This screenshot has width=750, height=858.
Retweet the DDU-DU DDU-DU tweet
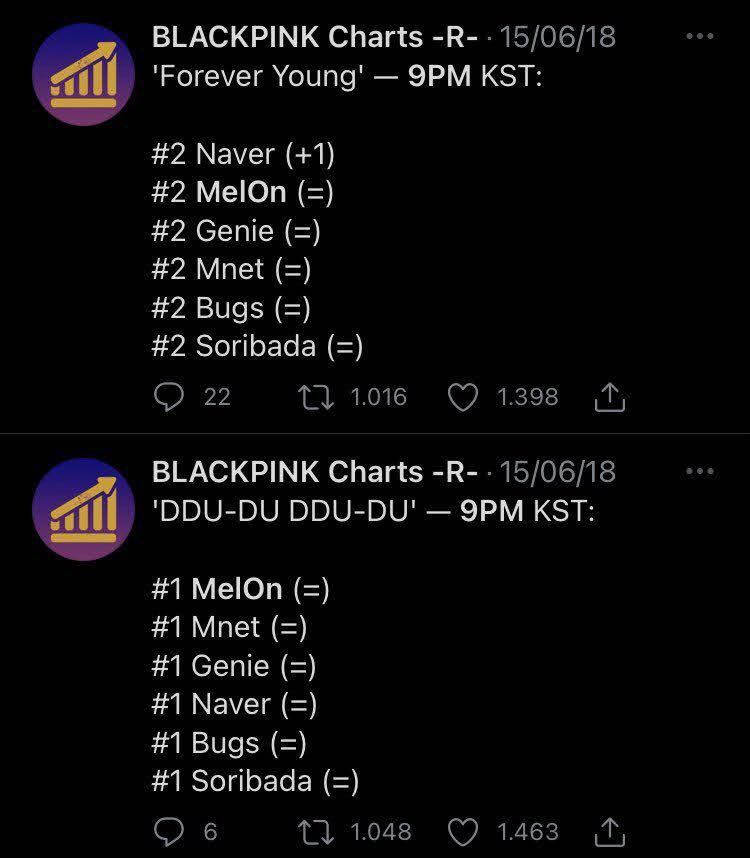[x=316, y=832]
